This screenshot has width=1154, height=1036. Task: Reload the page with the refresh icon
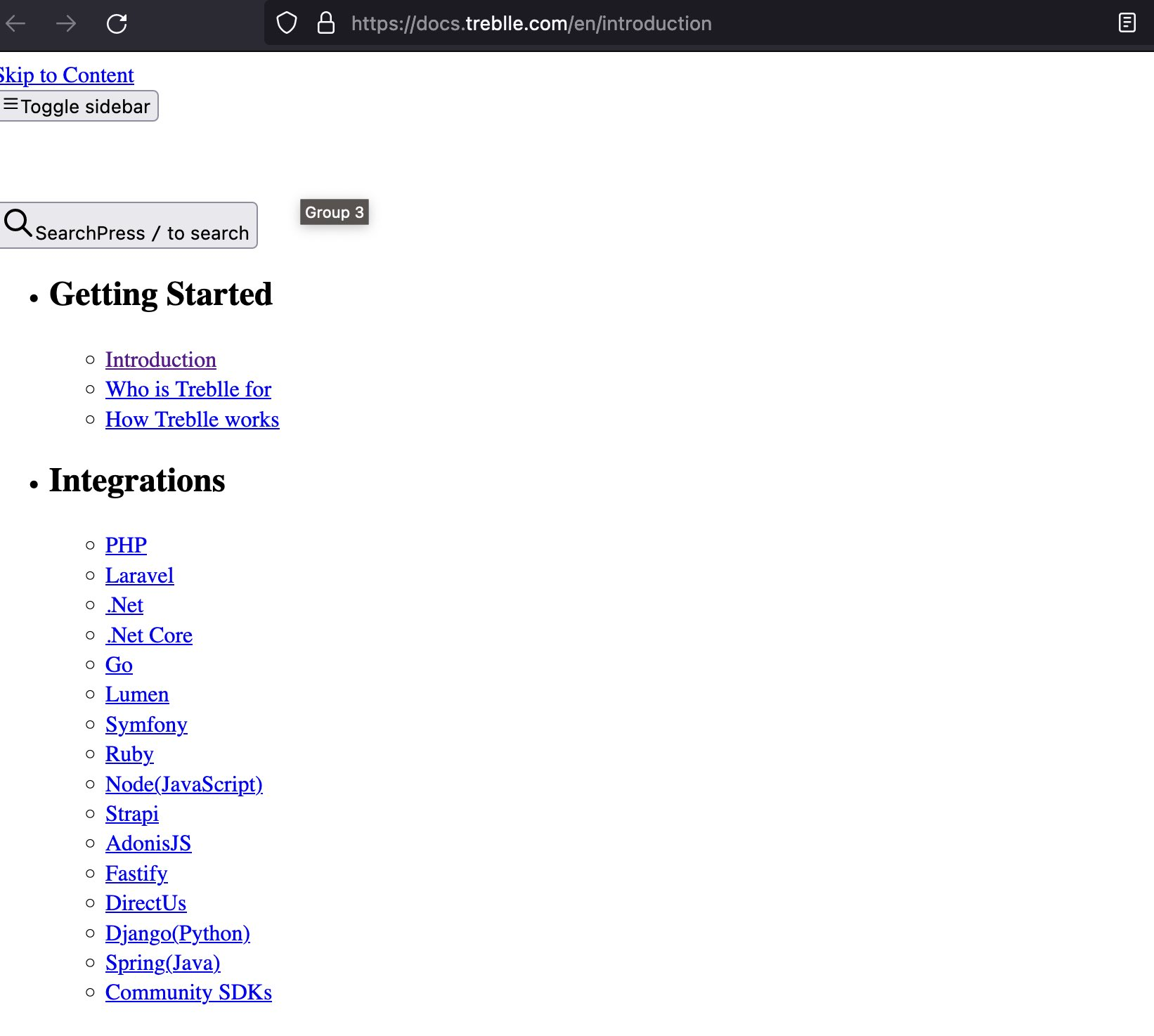click(x=117, y=24)
